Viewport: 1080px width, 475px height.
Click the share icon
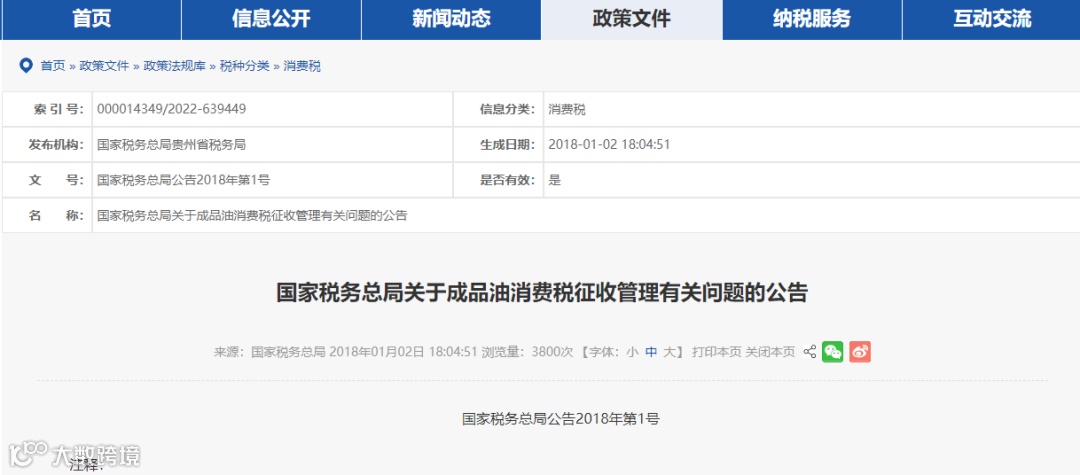[810, 352]
